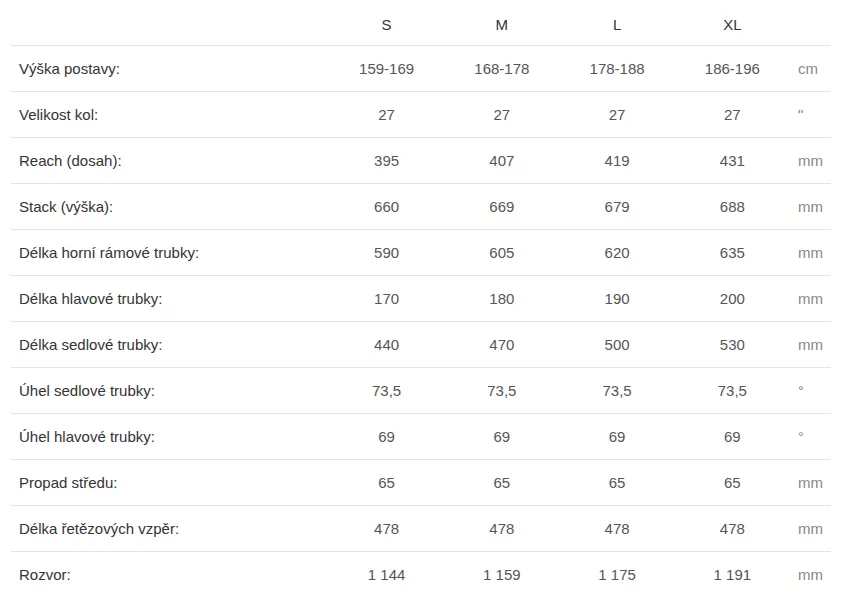Click the 'Rozvor:' row label
Image resolution: width=842 pixels, height=591 pixels.
coord(45,575)
